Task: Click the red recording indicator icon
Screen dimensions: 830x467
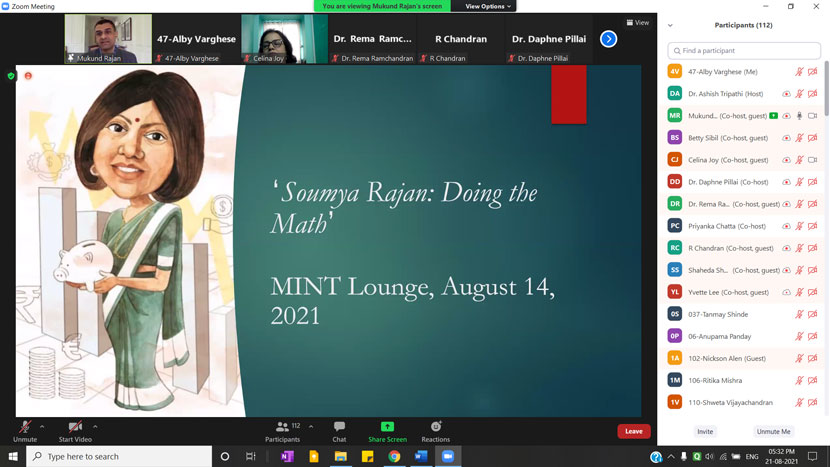Action: pyautogui.click(x=28, y=76)
